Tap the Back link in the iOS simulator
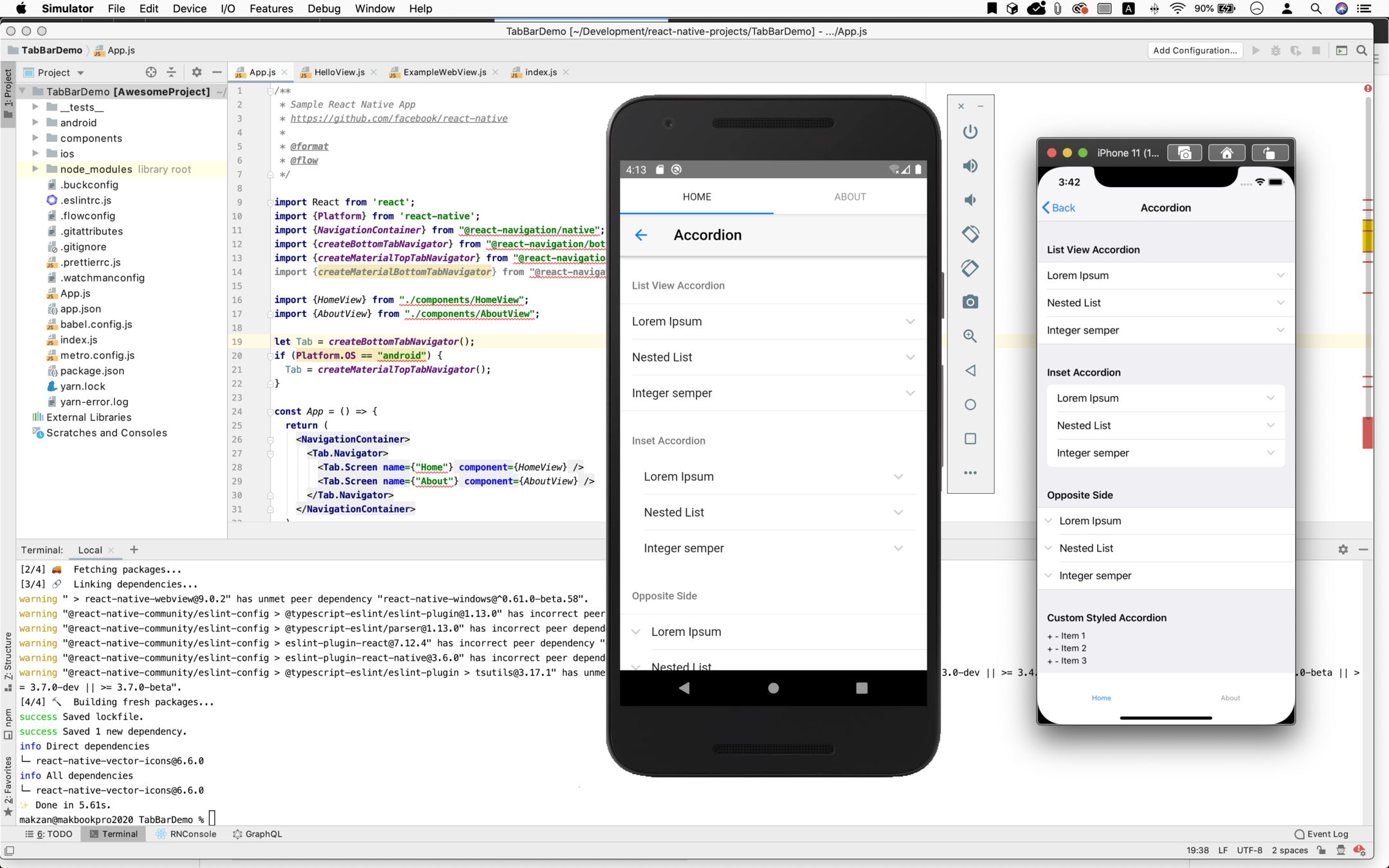This screenshot has width=1389, height=868. coord(1058,208)
